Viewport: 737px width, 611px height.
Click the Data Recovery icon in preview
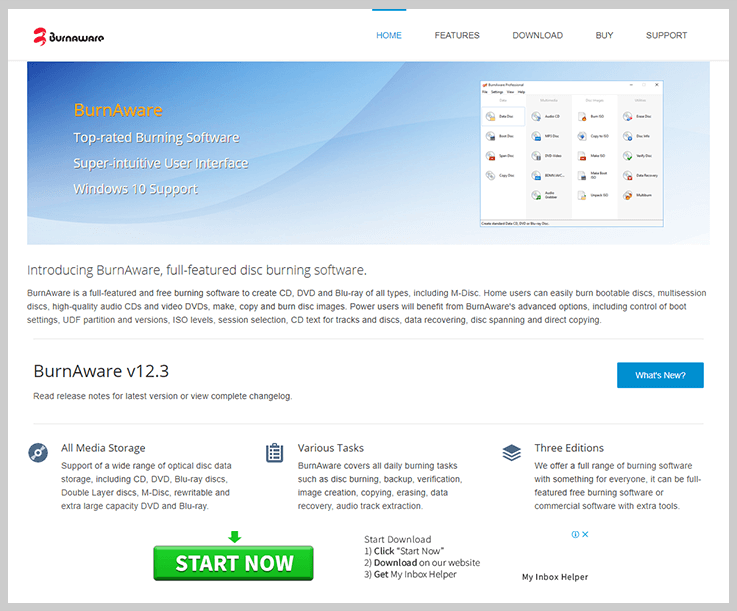(x=628, y=175)
